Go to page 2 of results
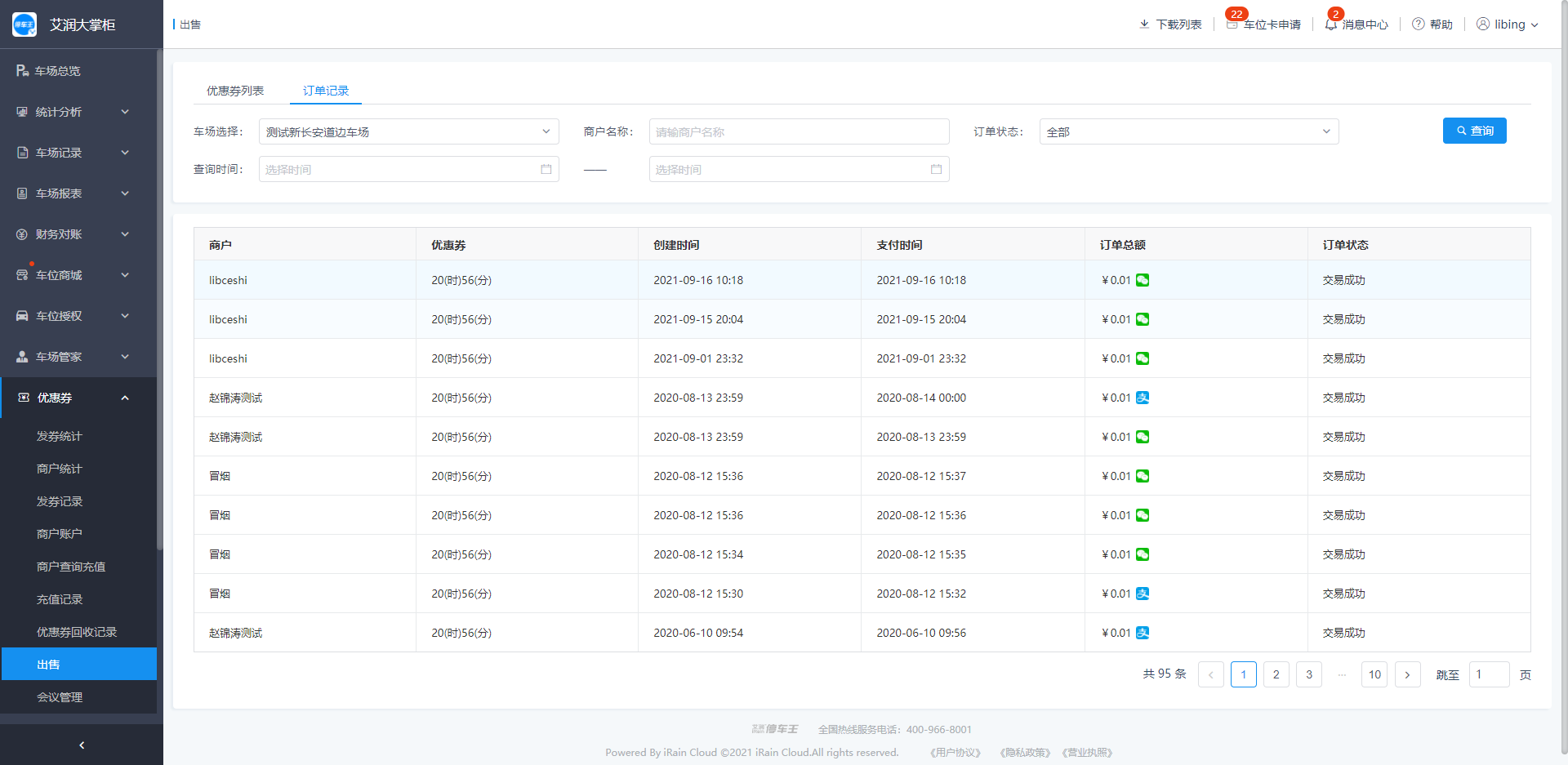 coord(1276,674)
